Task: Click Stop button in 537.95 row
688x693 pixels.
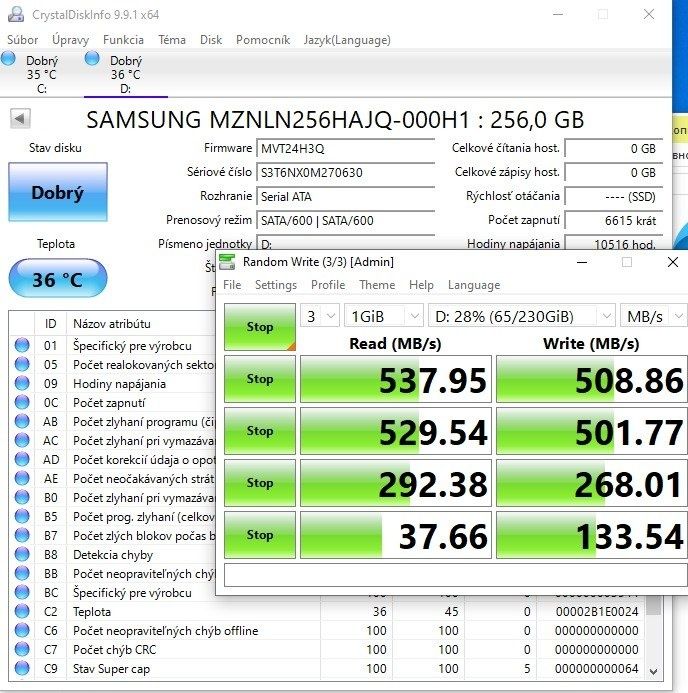Action: 260,379
